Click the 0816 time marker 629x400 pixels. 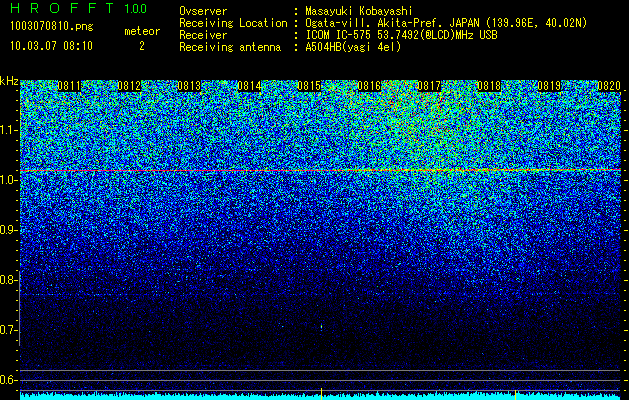pos(369,86)
